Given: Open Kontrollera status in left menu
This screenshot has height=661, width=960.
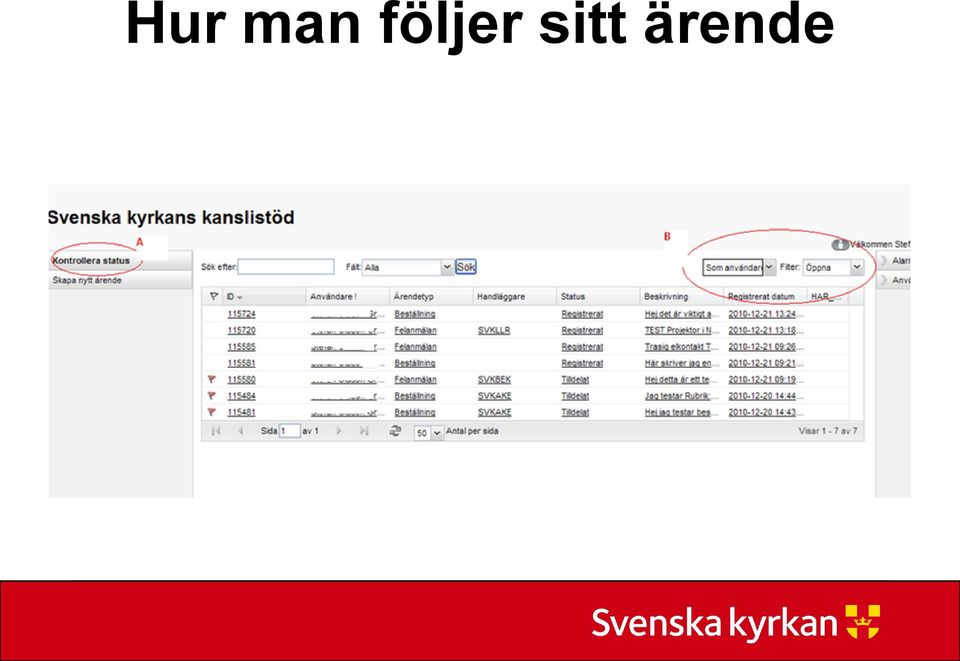Looking at the screenshot, I should [91, 261].
